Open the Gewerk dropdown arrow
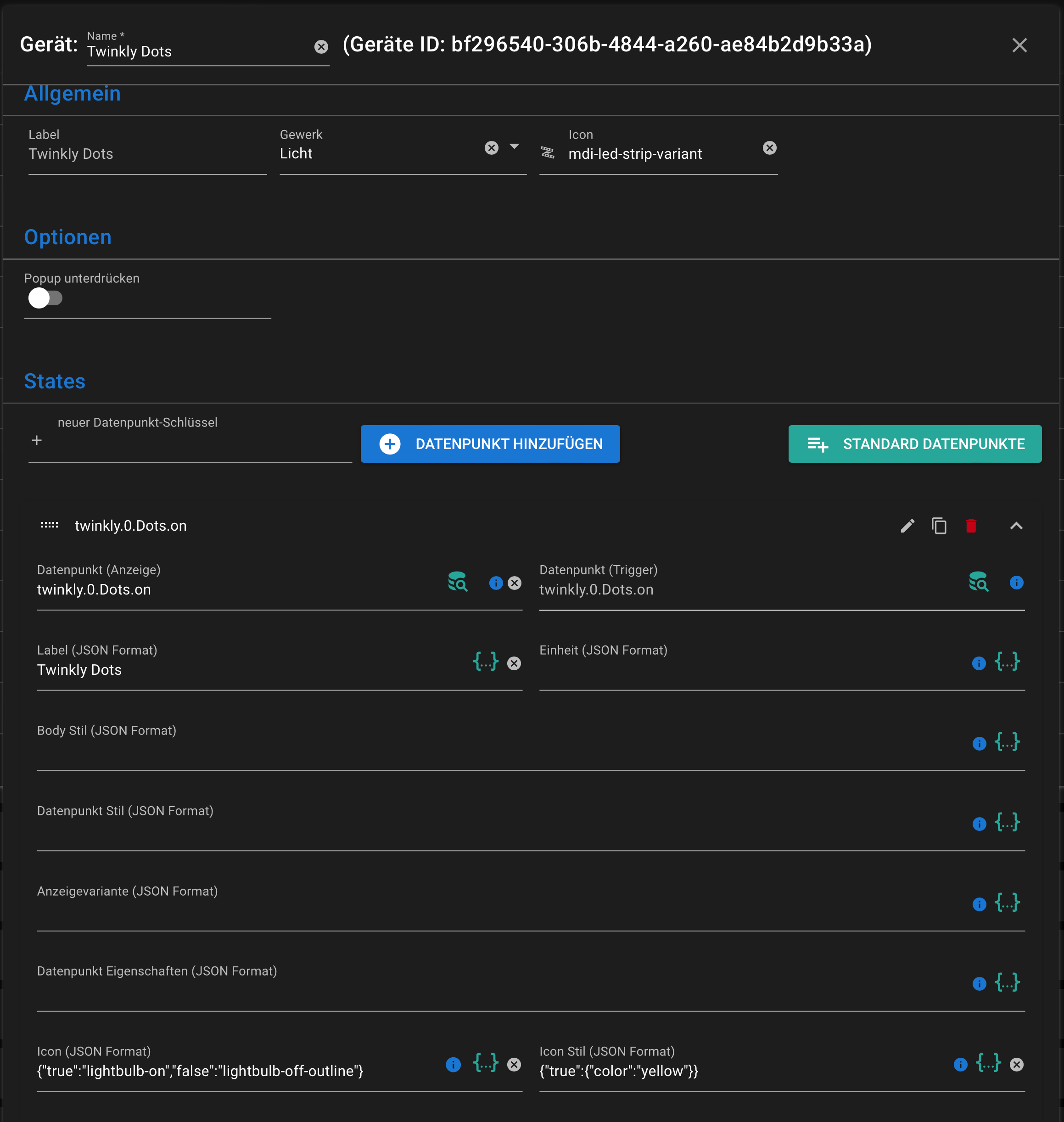The height and width of the screenshot is (1122, 1064). pos(514,146)
